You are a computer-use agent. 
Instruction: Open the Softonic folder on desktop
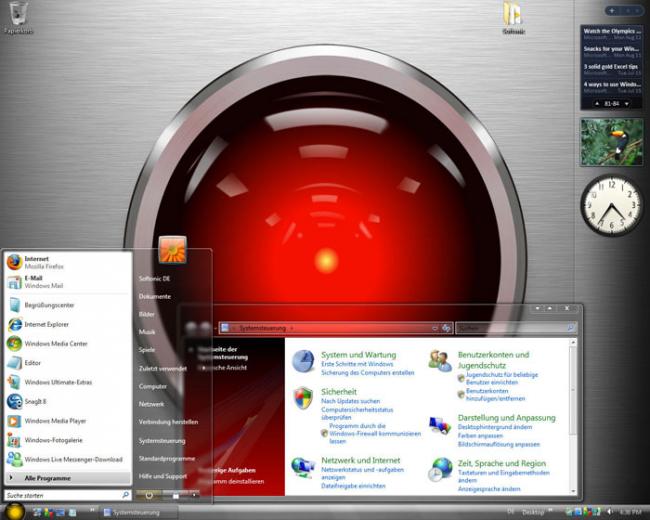514,17
